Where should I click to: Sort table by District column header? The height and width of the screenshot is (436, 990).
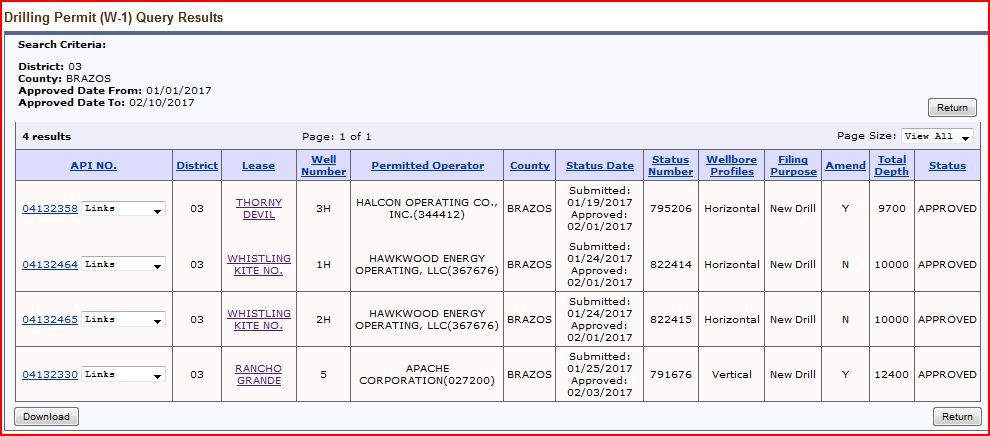(197, 166)
